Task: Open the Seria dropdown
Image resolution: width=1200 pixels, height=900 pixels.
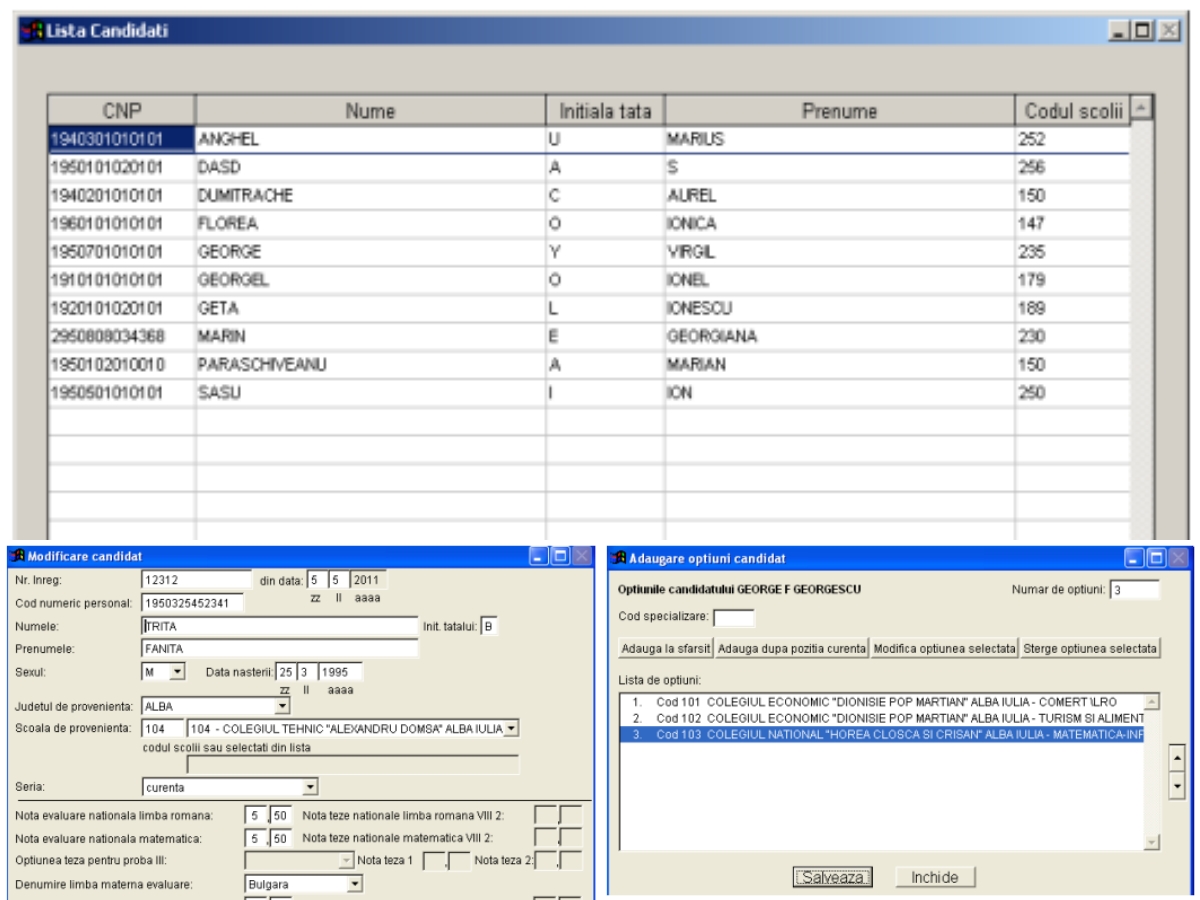Action: pyautogui.click(x=310, y=787)
